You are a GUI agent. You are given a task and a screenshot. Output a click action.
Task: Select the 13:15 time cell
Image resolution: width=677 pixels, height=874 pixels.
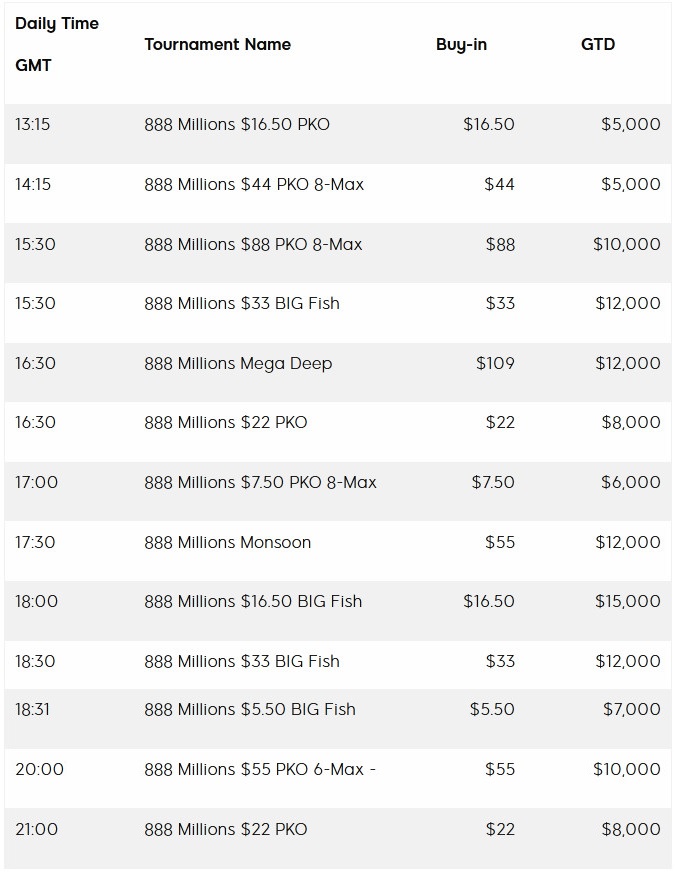click(x=32, y=124)
